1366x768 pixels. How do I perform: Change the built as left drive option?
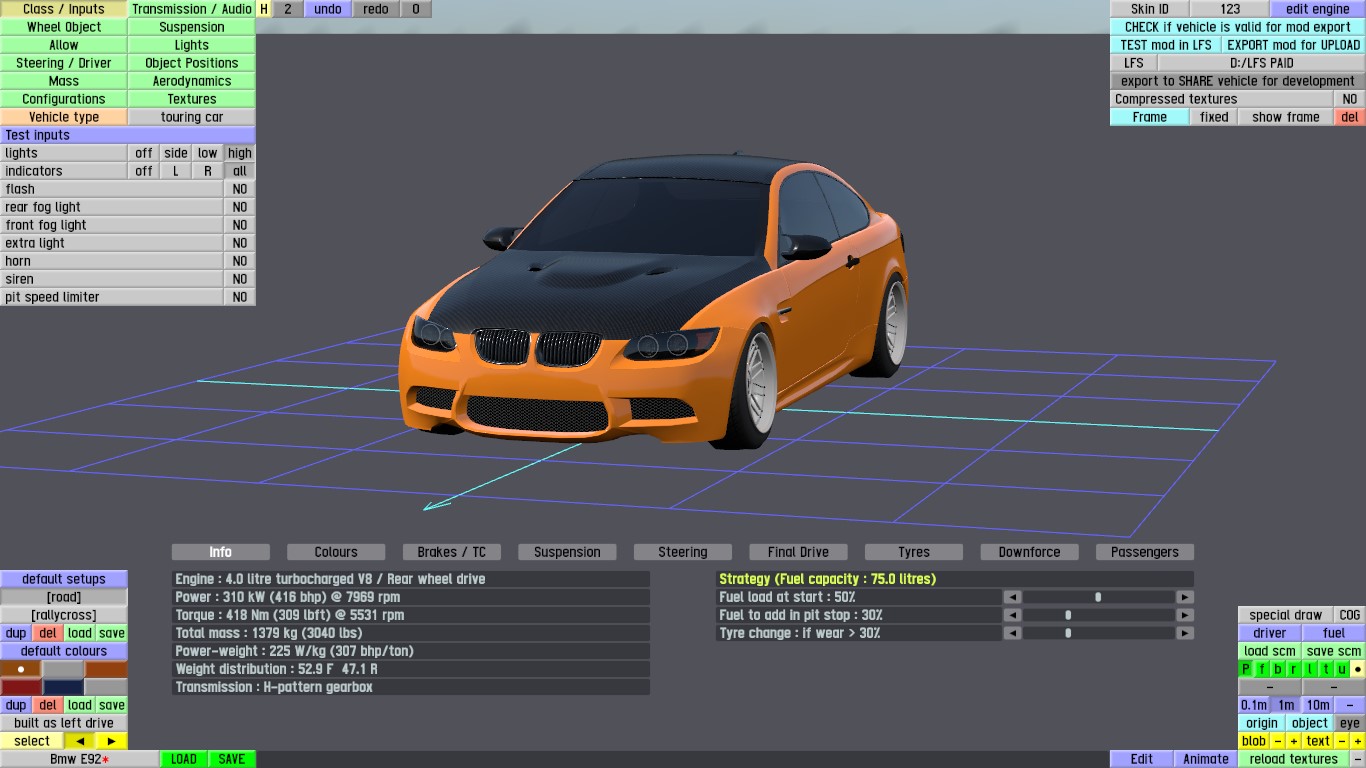tap(64, 723)
